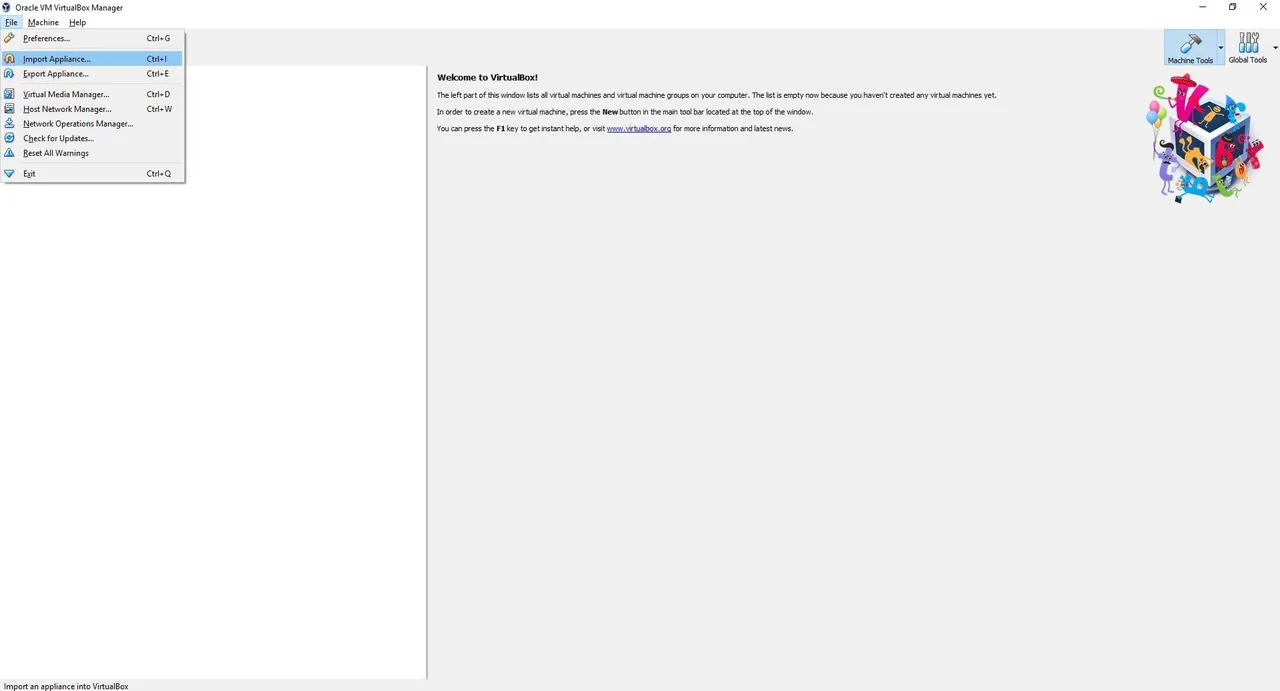Click the Machine Tools hammer button
This screenshot has height=691, width=1280.
[1190, 48]
